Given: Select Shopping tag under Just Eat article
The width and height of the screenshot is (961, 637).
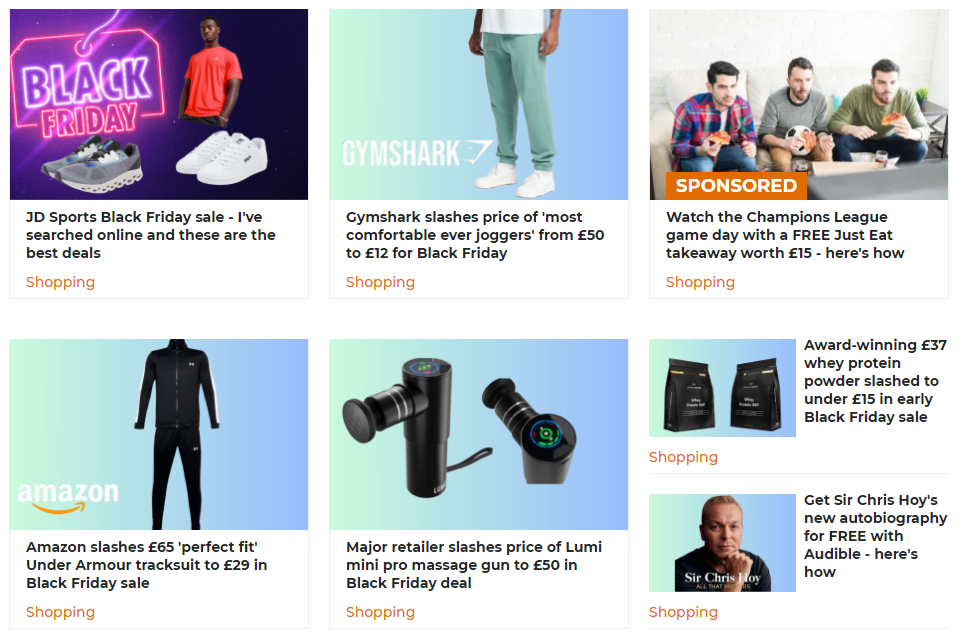Looking at the screenshot, I should pyautogui.click(x=700, y=282).
